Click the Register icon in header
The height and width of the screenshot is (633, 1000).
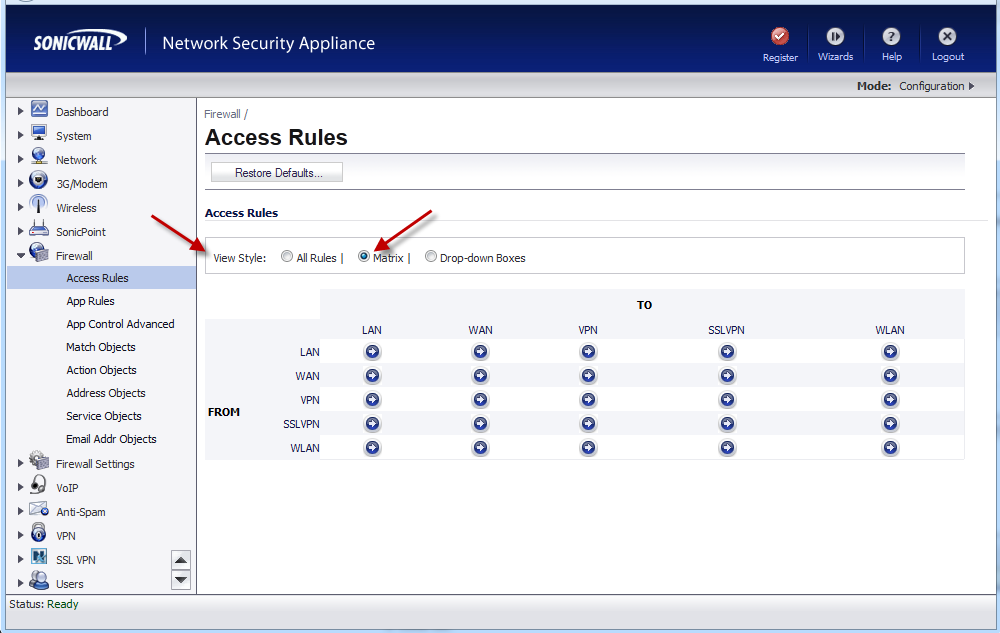click(x=780, y=36)
